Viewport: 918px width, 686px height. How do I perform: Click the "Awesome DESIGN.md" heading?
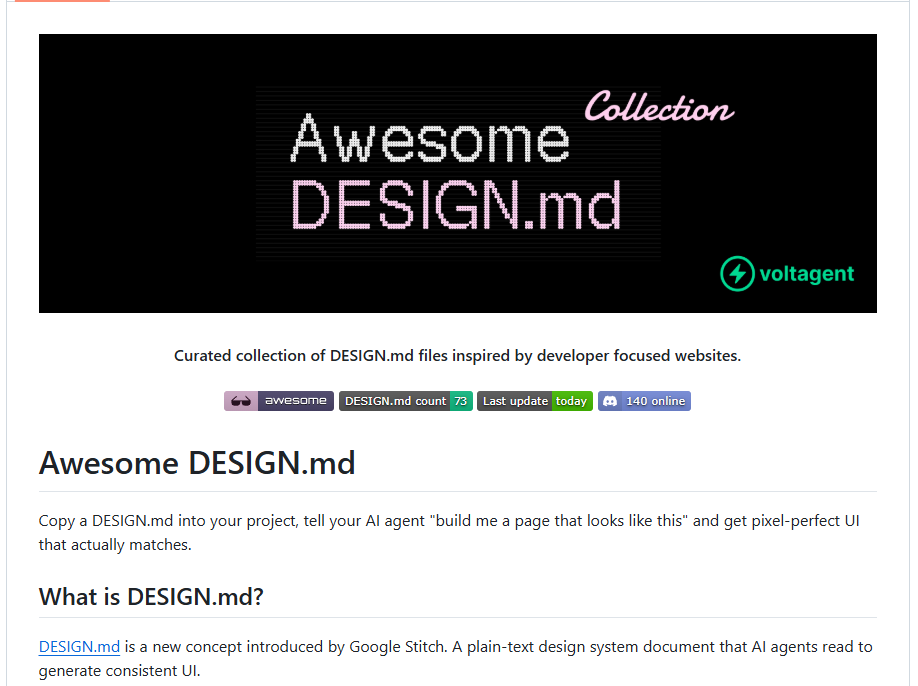197,463
